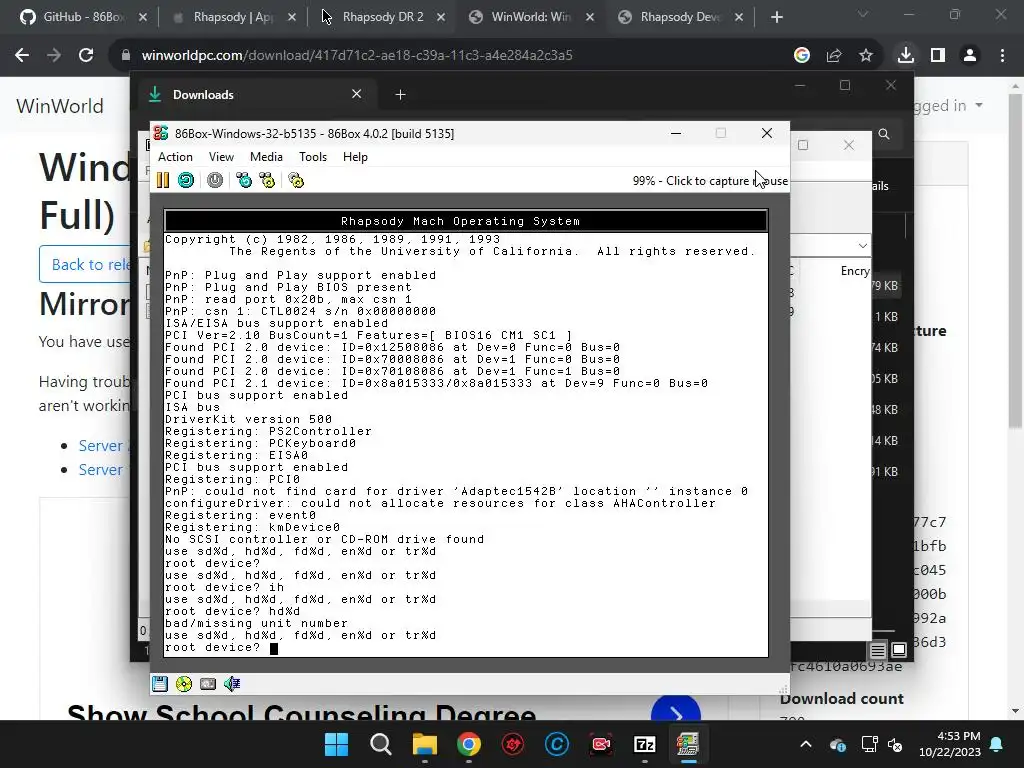Open the taskbar clock showing 4:53 PM
The width and height of the screenshot is (1024, 768).
coord(950,744)
